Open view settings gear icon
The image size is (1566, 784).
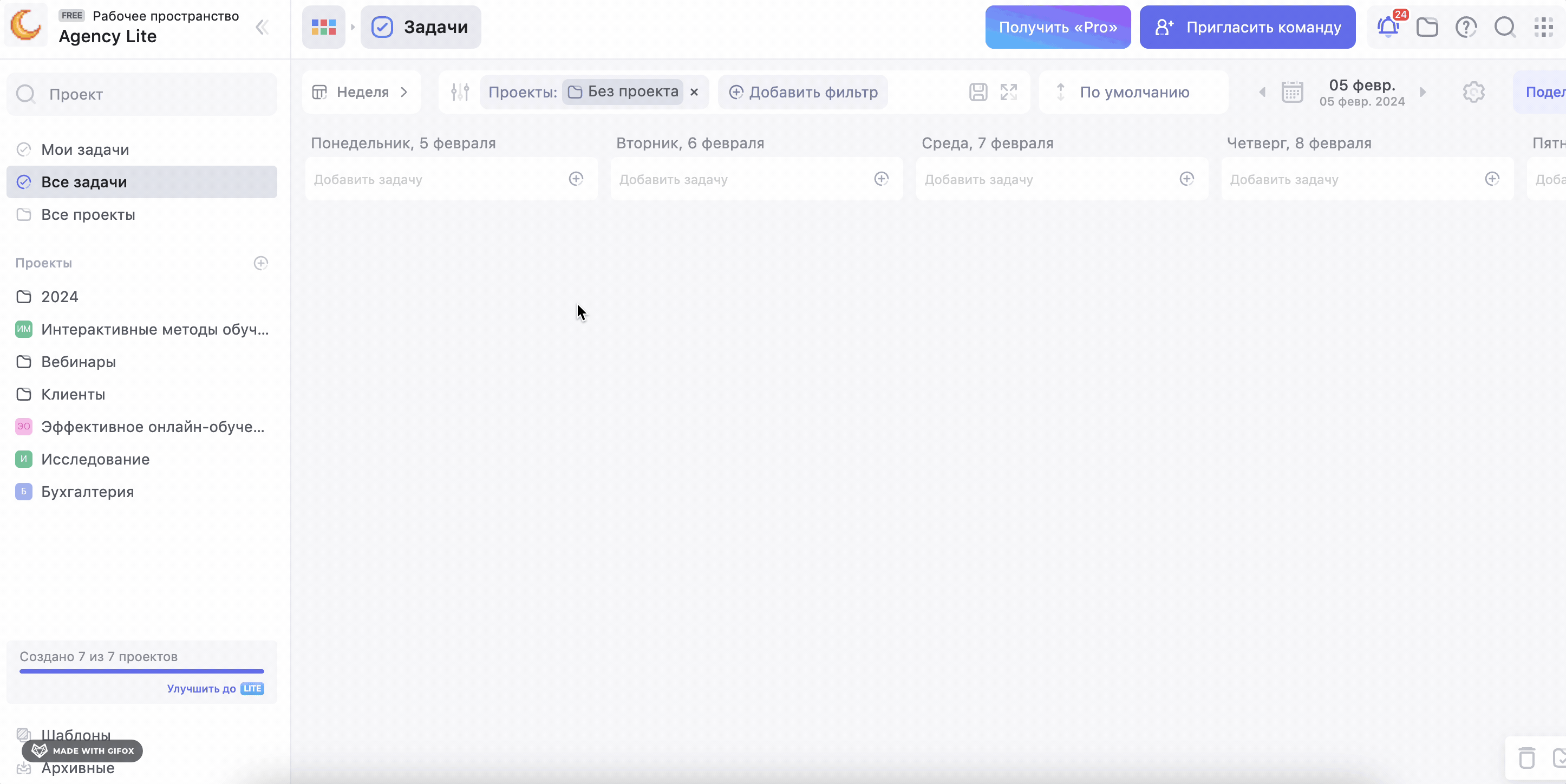(1473, 93)
